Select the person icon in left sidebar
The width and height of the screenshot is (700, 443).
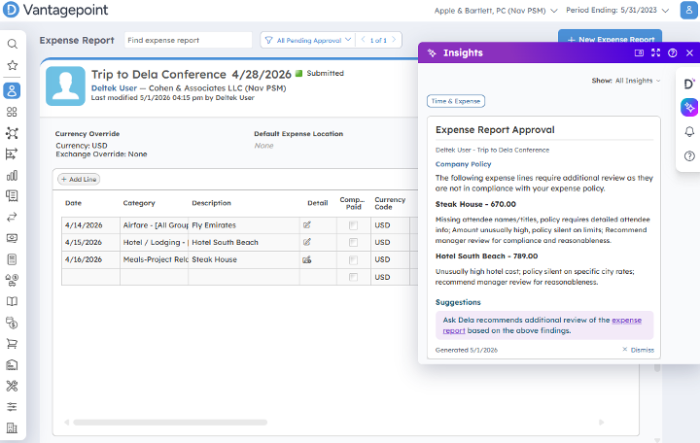coord(12,91)
